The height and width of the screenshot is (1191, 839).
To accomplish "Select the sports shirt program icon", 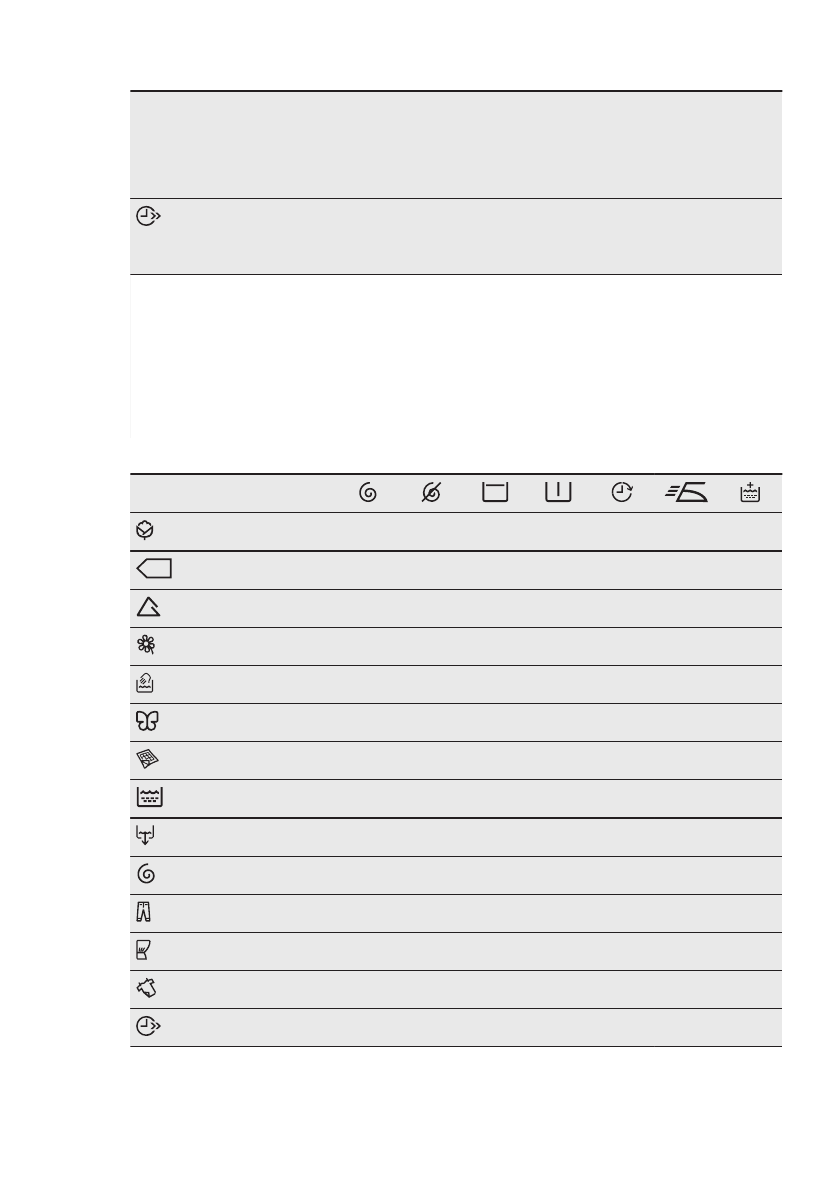I will (x=147, y=988).
